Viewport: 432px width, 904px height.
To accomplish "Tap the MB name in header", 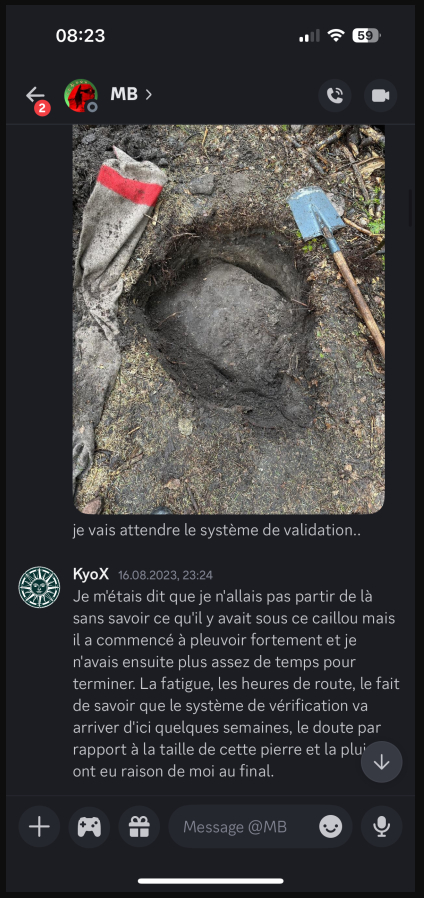I will [x=124, y=94].
